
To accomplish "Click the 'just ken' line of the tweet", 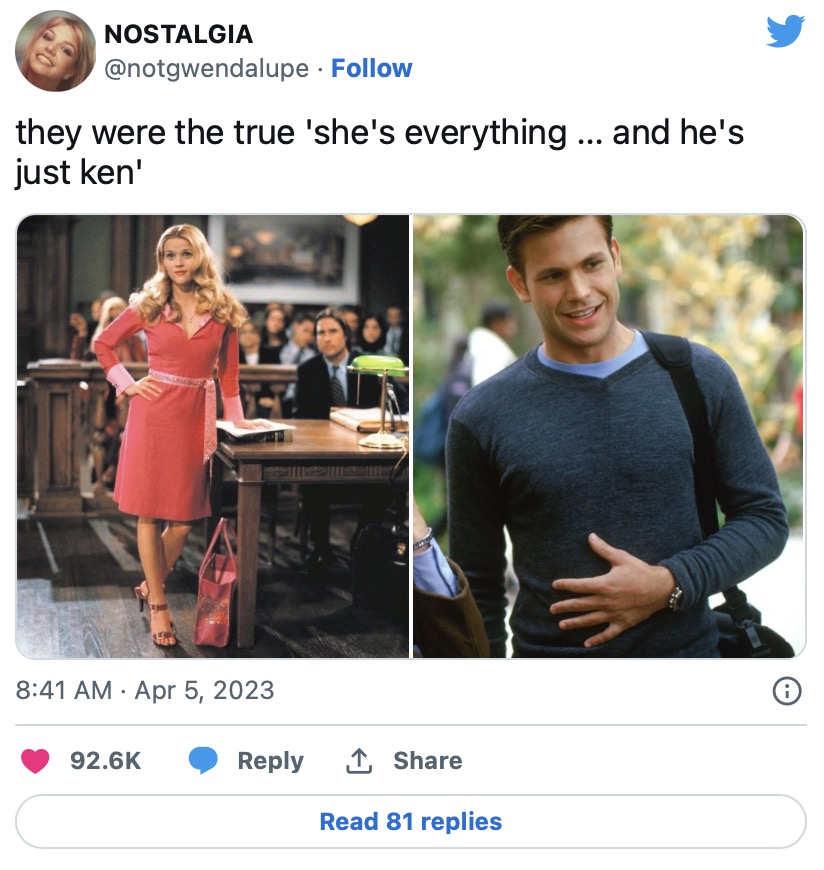I will (x=79, y=173).
